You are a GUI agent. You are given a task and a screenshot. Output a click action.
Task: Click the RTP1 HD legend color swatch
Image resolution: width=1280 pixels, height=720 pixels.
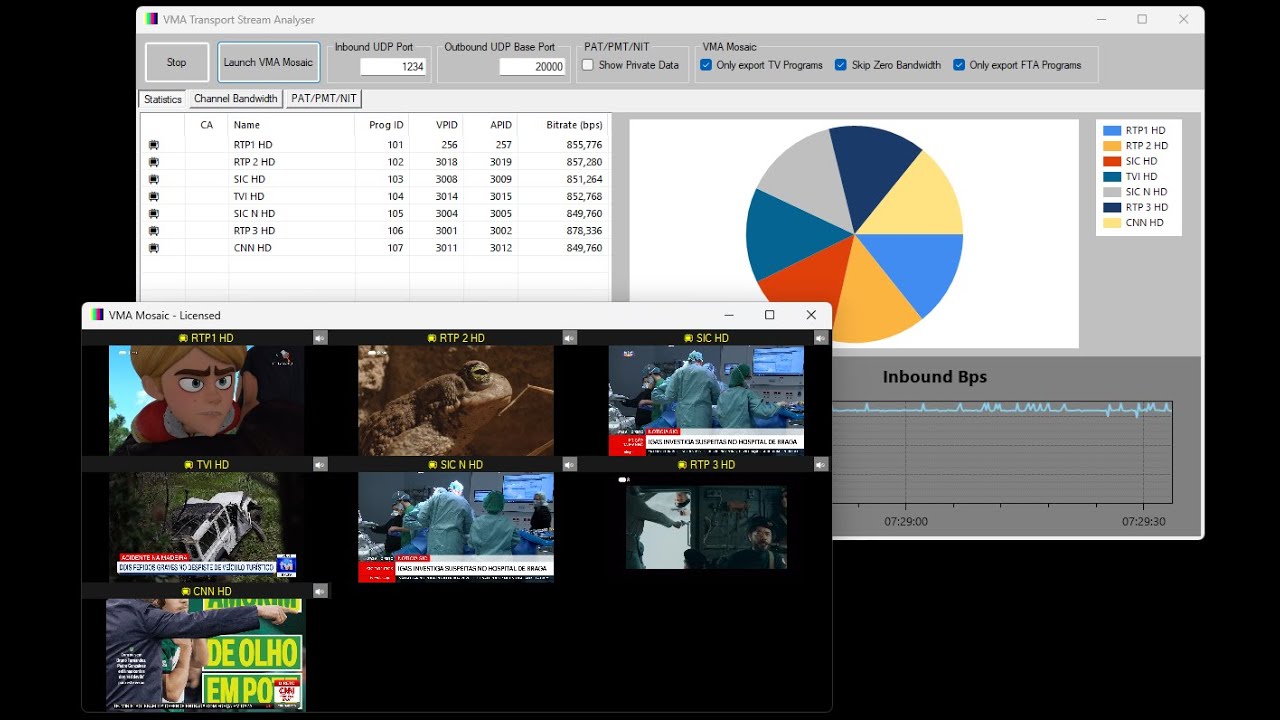pyautogui.click(x=1112, y=130)
